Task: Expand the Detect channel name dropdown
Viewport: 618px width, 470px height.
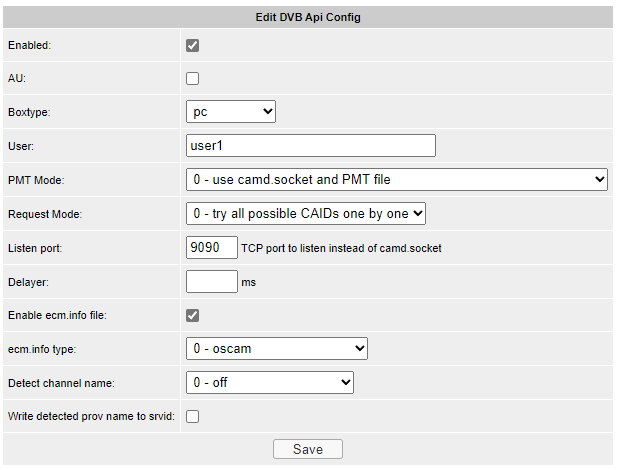Action: tap(270, 382)
